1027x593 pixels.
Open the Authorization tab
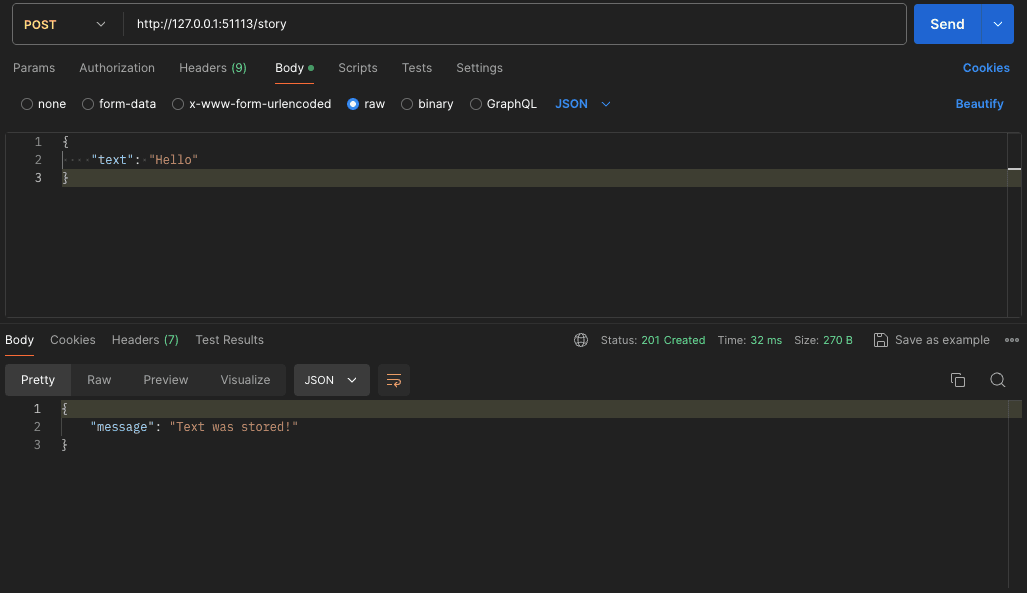coord(117,68)
